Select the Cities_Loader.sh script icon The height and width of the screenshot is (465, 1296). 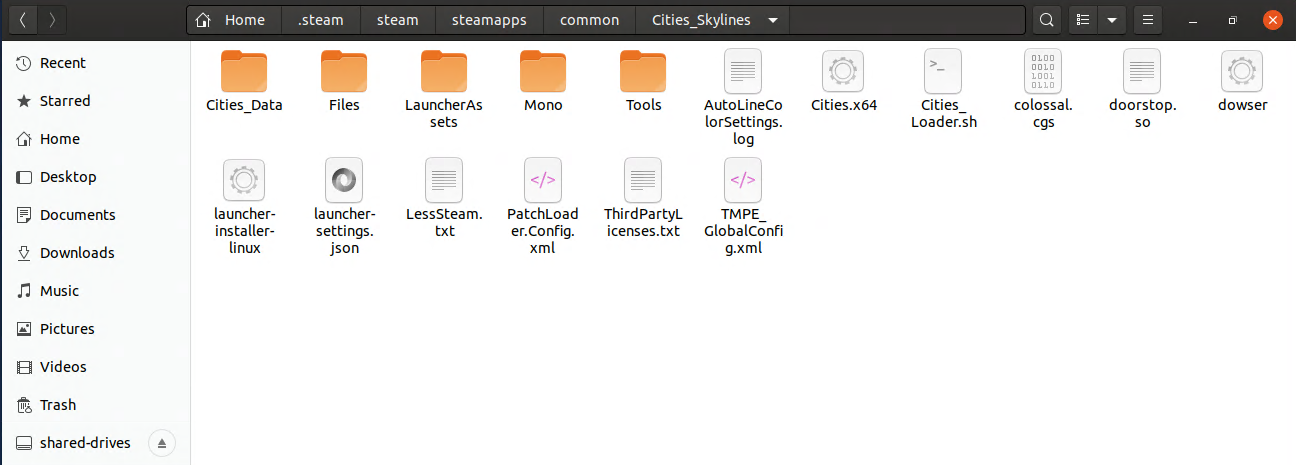(x=943, y=72)
